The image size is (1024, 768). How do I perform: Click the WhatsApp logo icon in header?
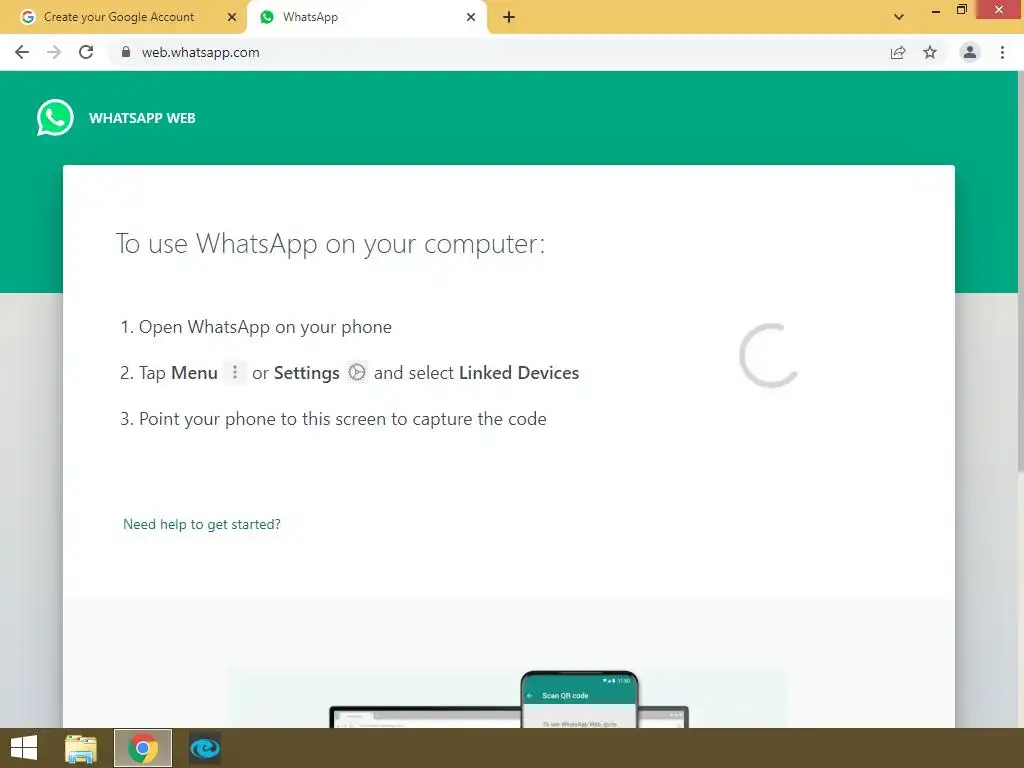(55, 118)
